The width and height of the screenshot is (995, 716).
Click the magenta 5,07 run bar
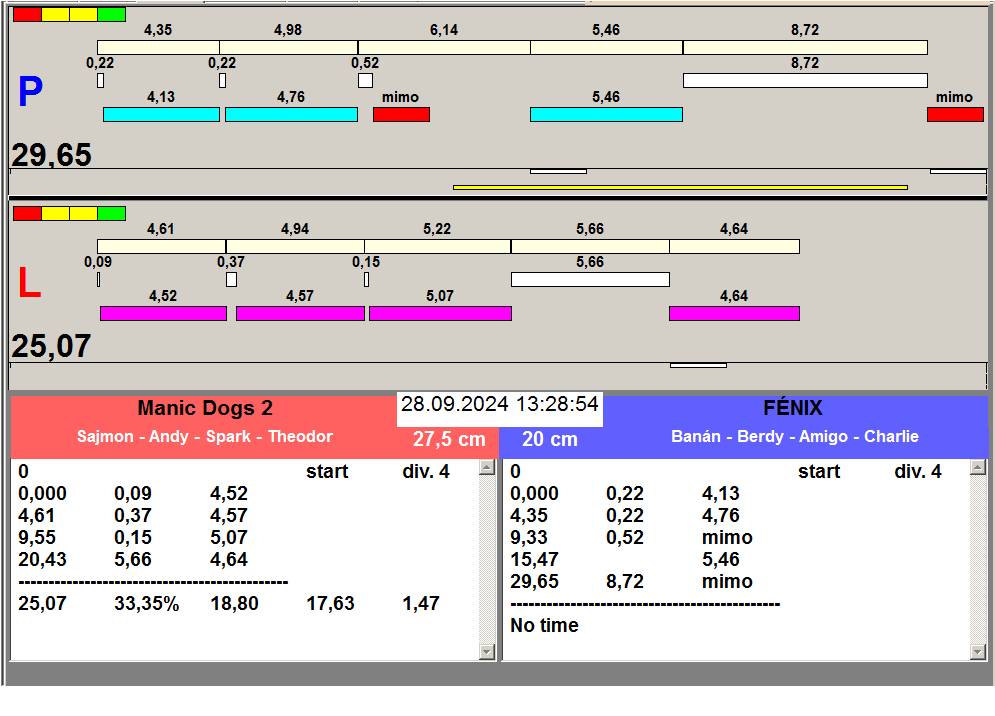pyautogui.click(x=440, y=314)
